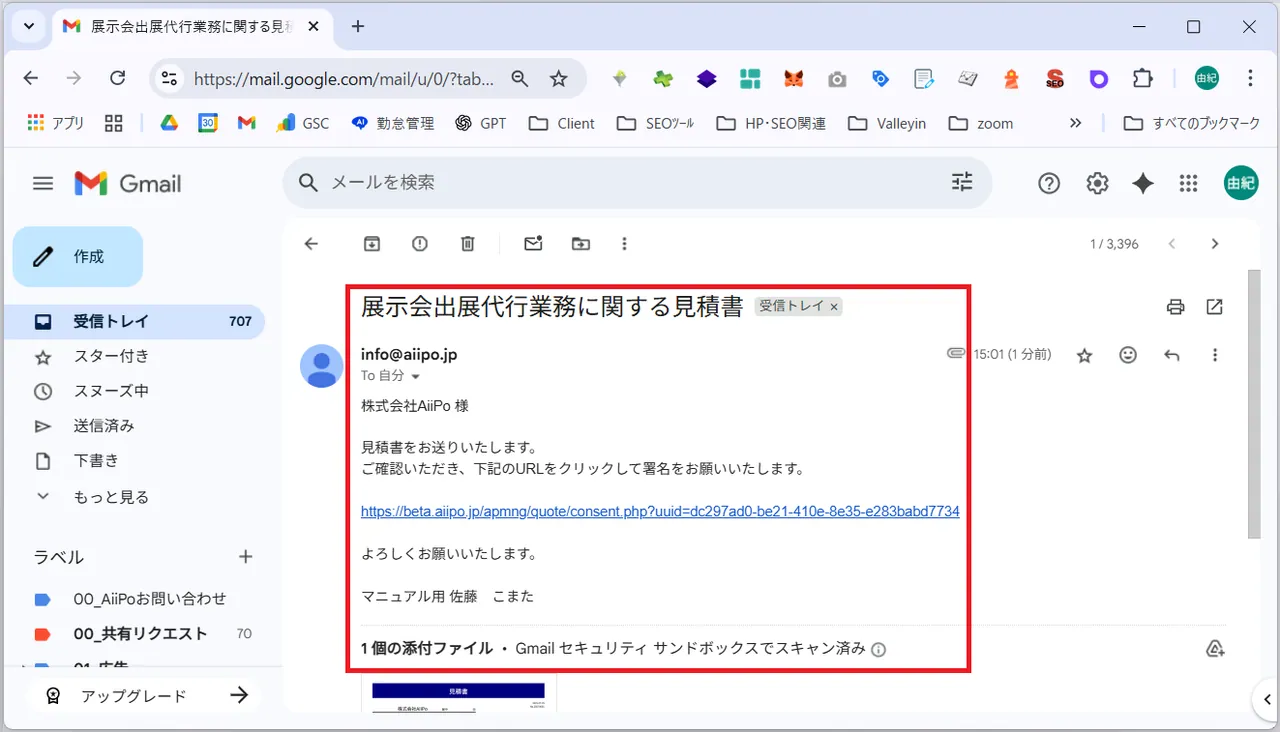Expand もっと見る in the sidebar
Viewport: 1280px width, 732px height.
(111, 497)
